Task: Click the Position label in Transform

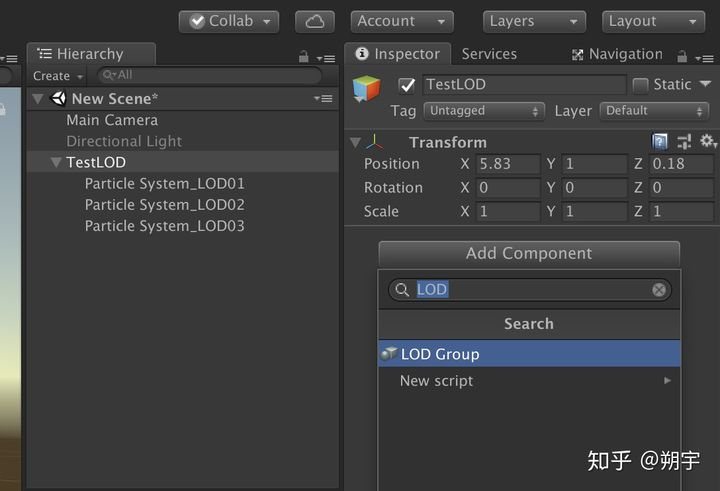Action: 392,164
